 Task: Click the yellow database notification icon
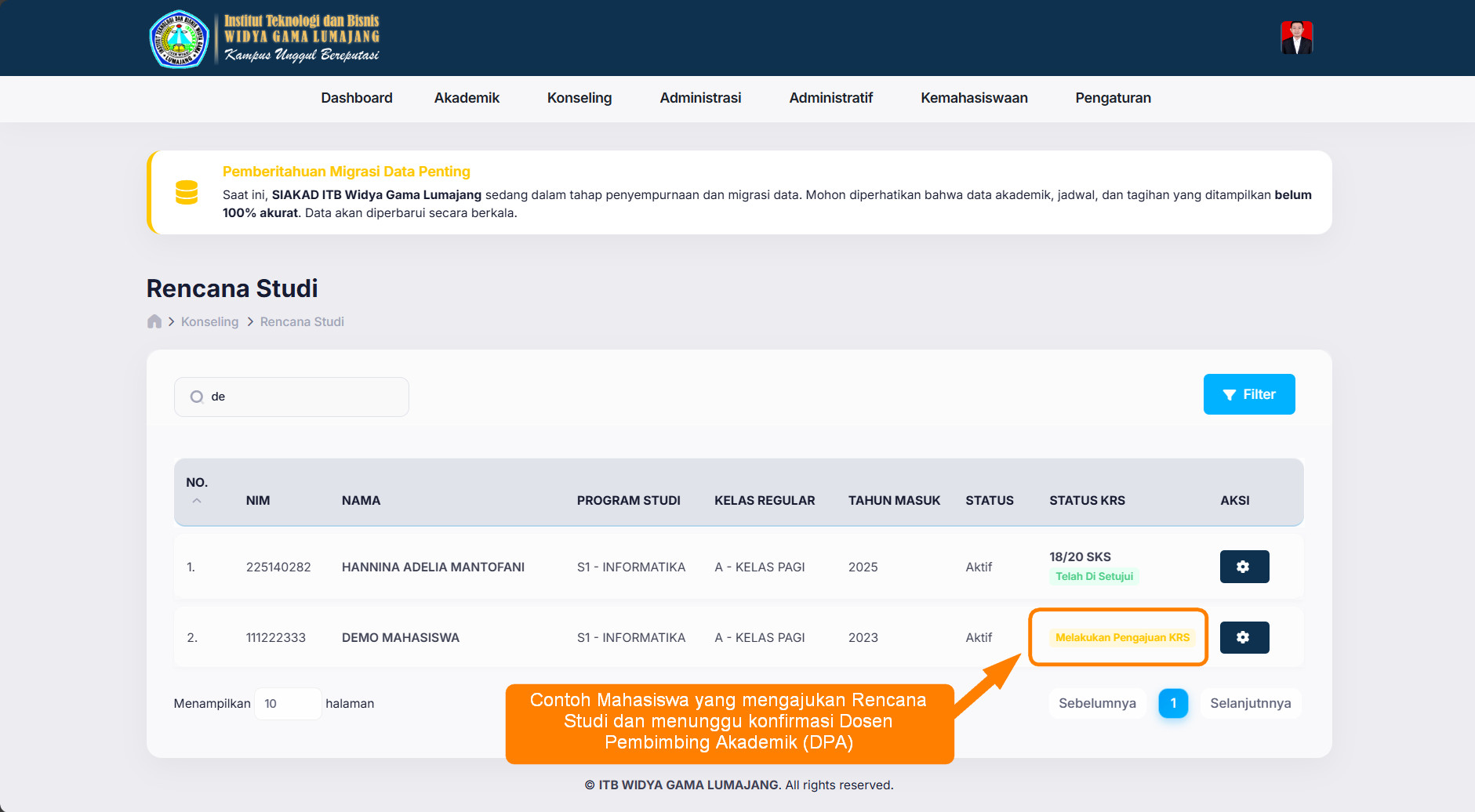coord(187,192)
